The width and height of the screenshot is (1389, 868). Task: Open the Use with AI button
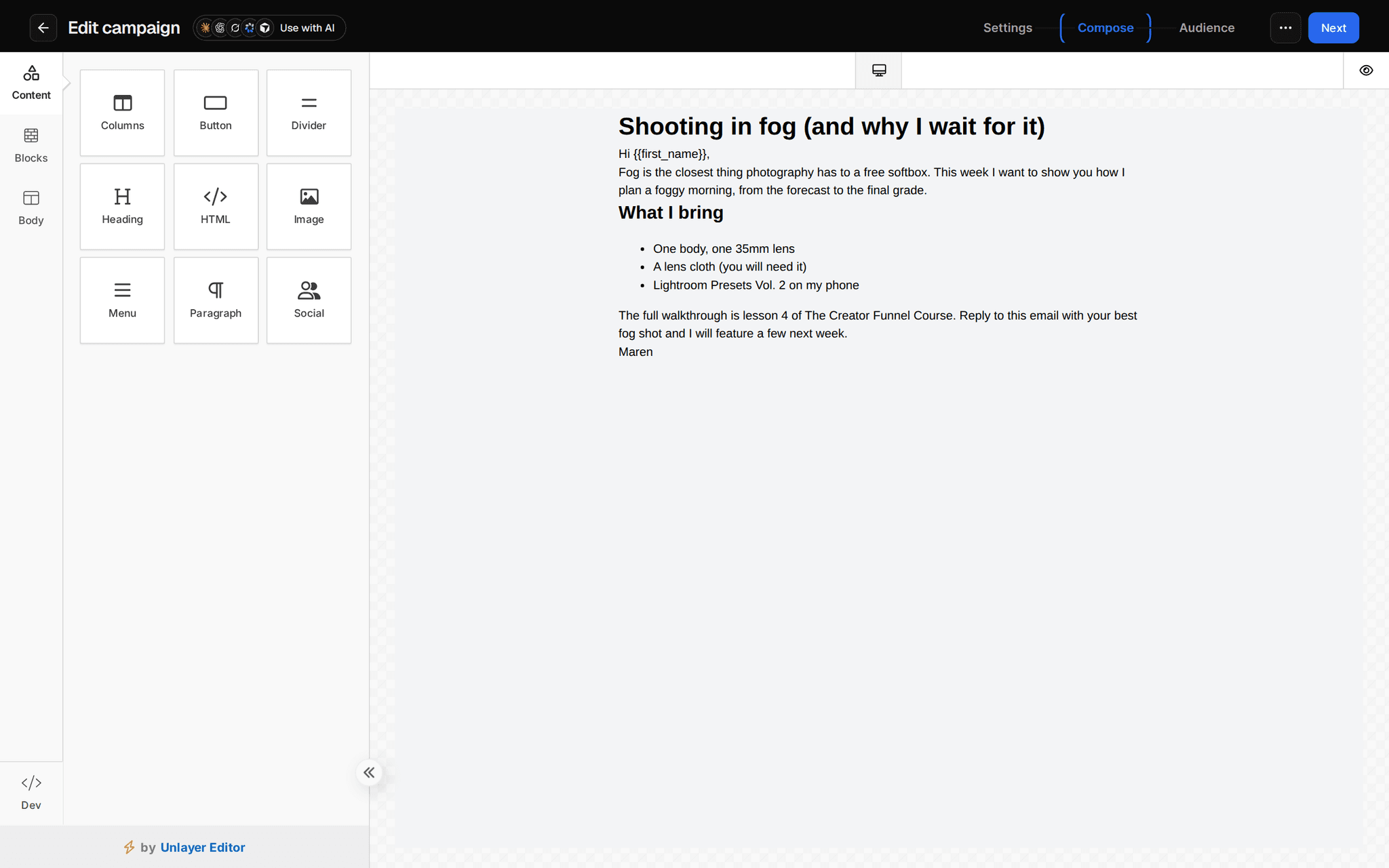coord(269,28)
